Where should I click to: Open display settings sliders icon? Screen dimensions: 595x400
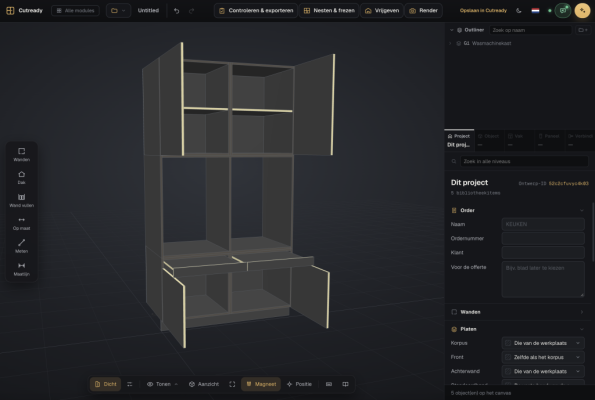[x=130, y=384]
